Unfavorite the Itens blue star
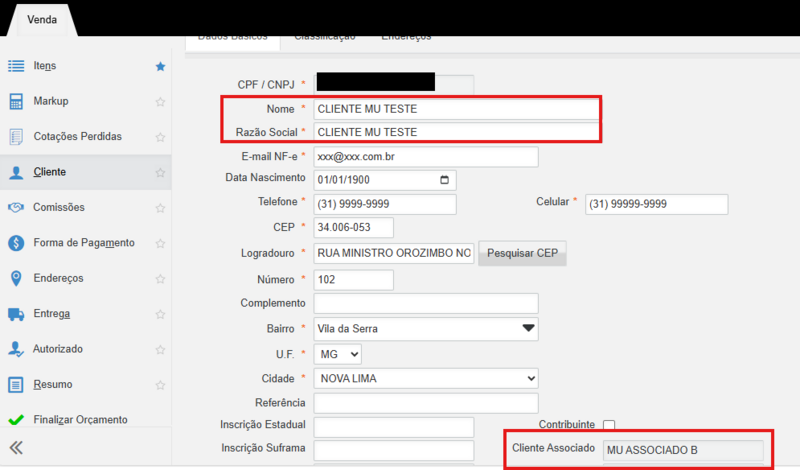Viewport: 800px width, 470px height. (x=160, y=66)
